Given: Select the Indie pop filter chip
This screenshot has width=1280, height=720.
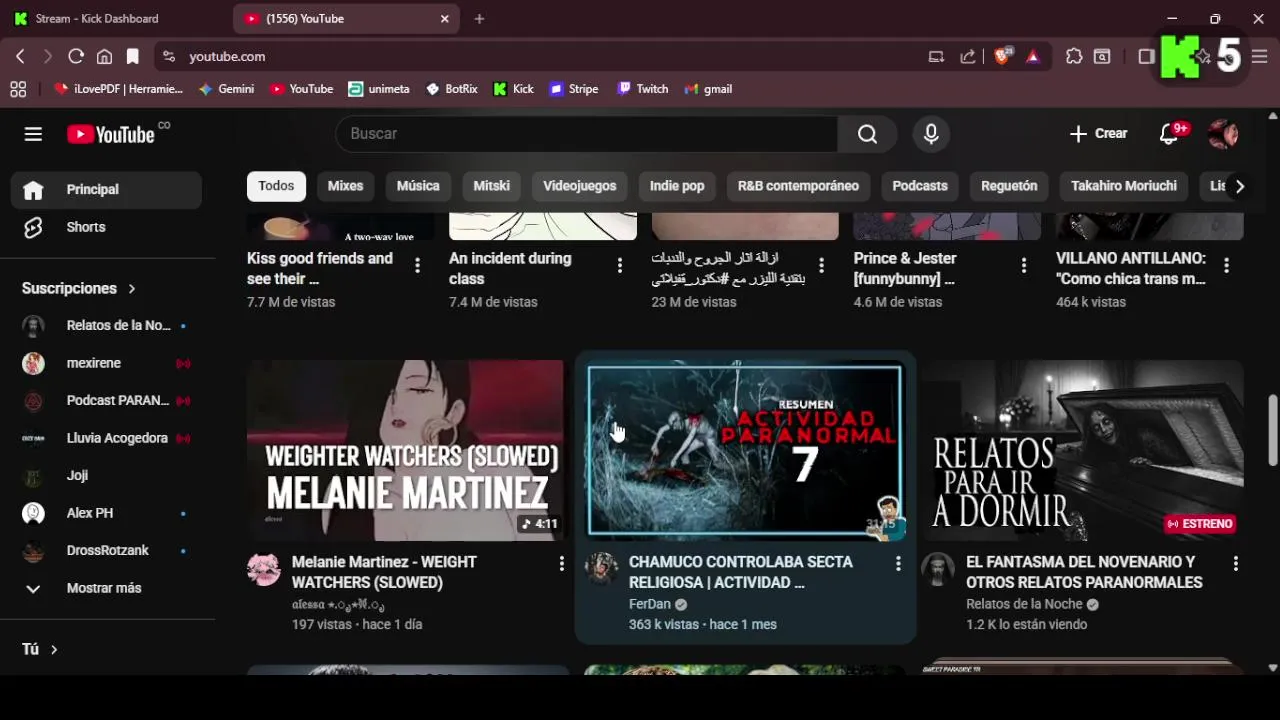Looking at the screenshot, I should click(x=677, y=186).
